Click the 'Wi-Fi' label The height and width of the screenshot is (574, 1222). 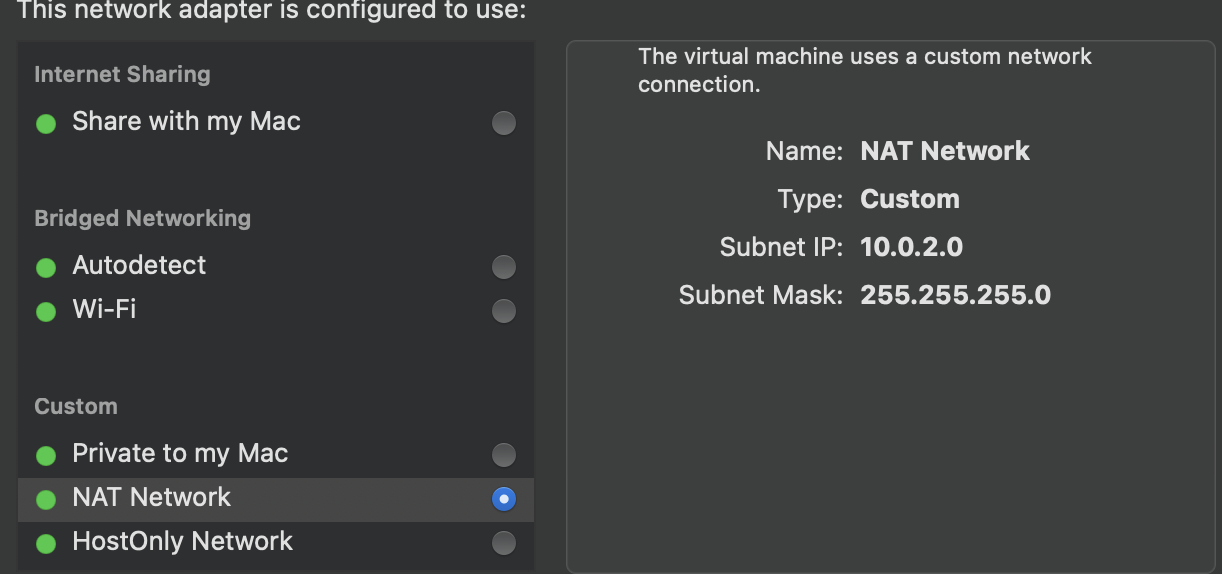[104, 309]
